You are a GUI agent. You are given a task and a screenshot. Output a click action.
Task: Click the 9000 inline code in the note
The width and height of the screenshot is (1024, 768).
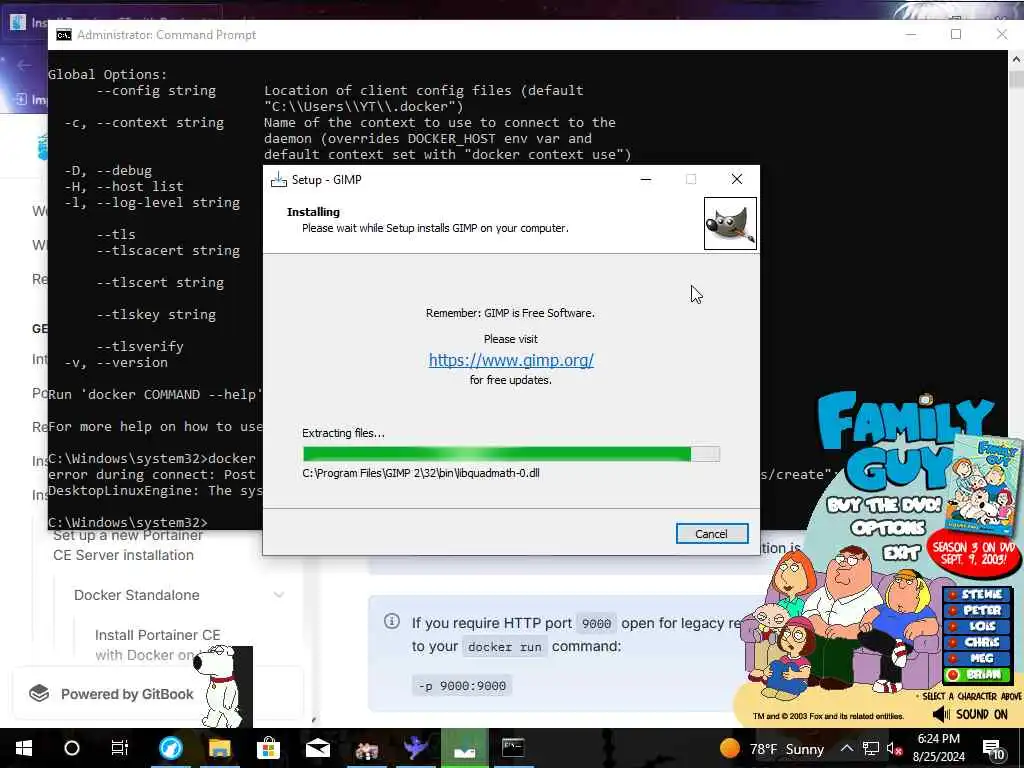click(596, 624)
